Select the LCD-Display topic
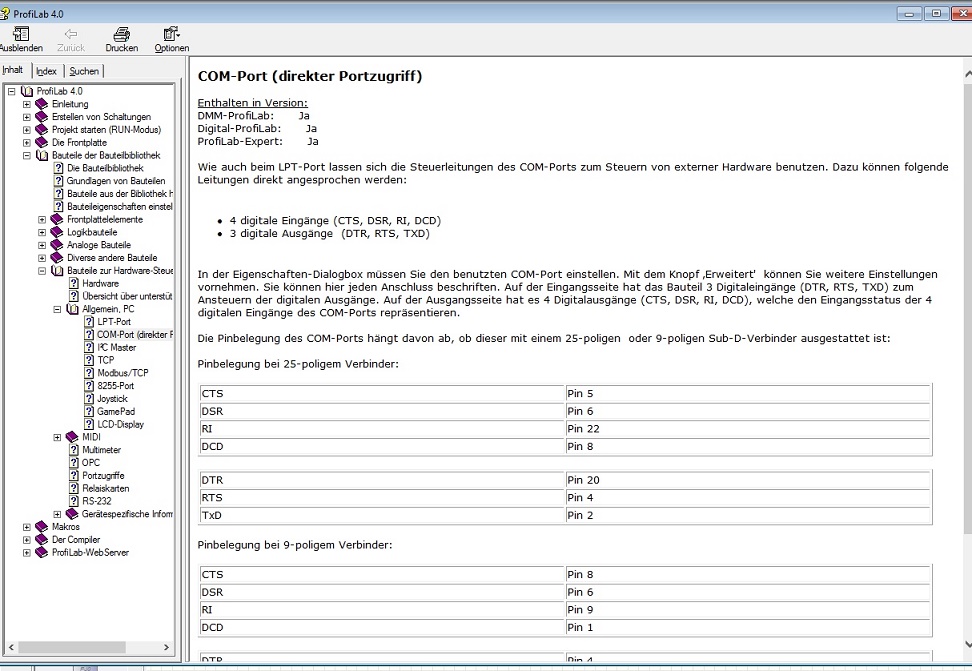Image resolution: width=972 pixels, height=671 pixels. click(x=120, y=424)
